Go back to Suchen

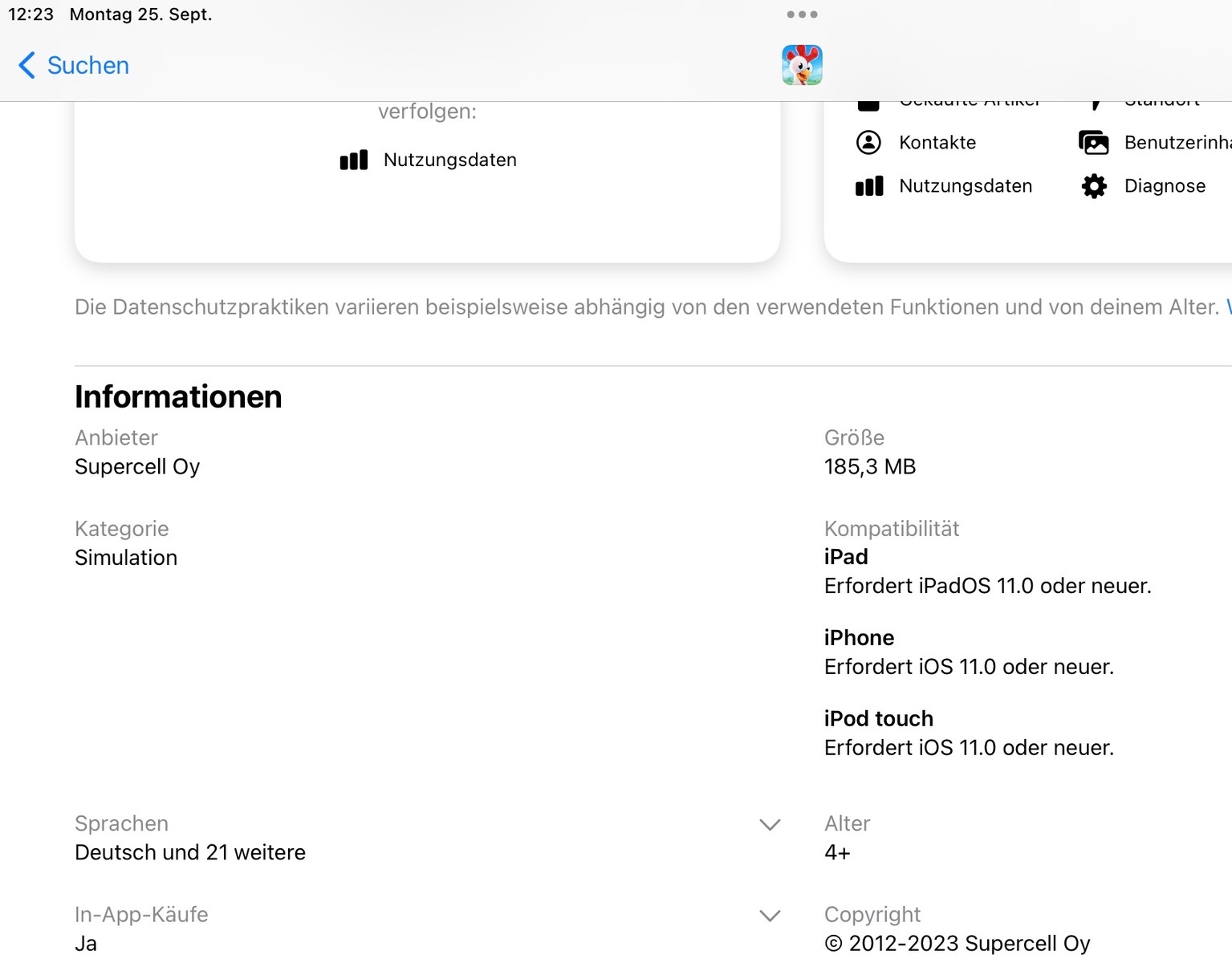87,65
